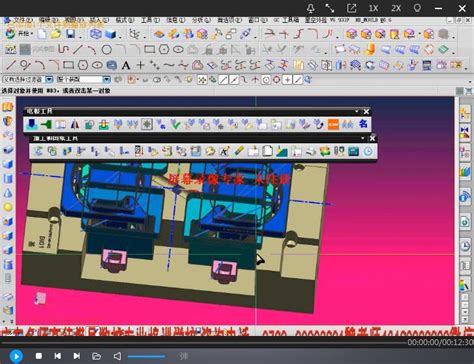
Task: Mute the video with speaker icon
Action: tap(117, 356)
